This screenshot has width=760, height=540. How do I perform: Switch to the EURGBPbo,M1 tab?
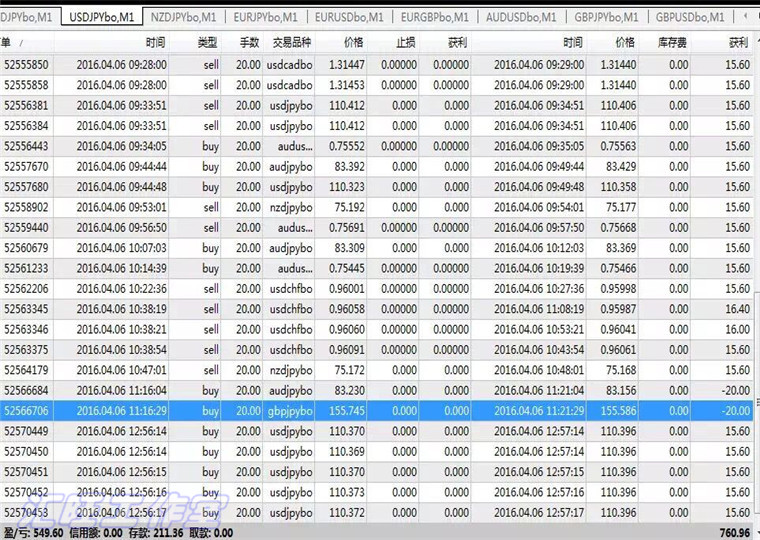435,17
